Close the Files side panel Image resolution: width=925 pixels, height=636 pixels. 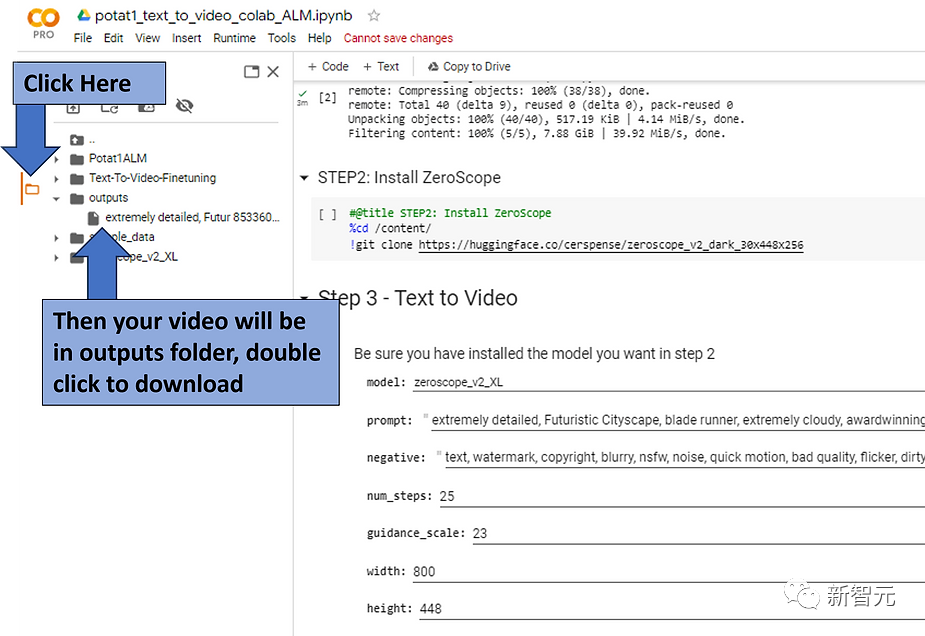(x=273, y=72)
